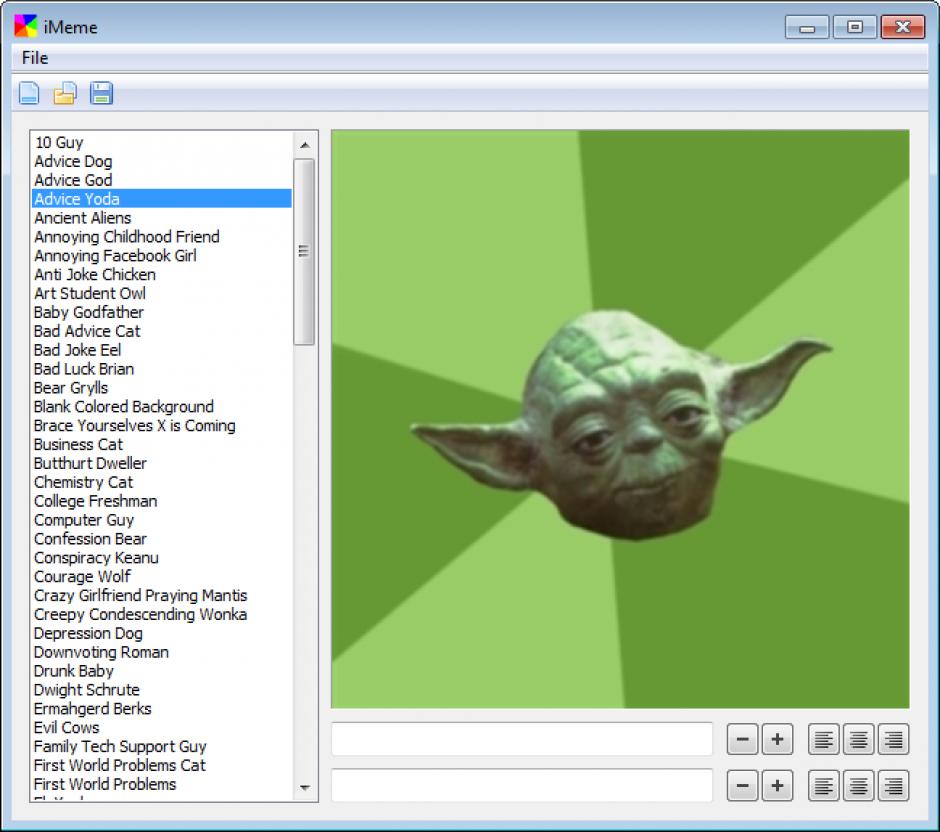Click the bottom caption text field
Screen dimensions: 940x832
tap(522, 786)
